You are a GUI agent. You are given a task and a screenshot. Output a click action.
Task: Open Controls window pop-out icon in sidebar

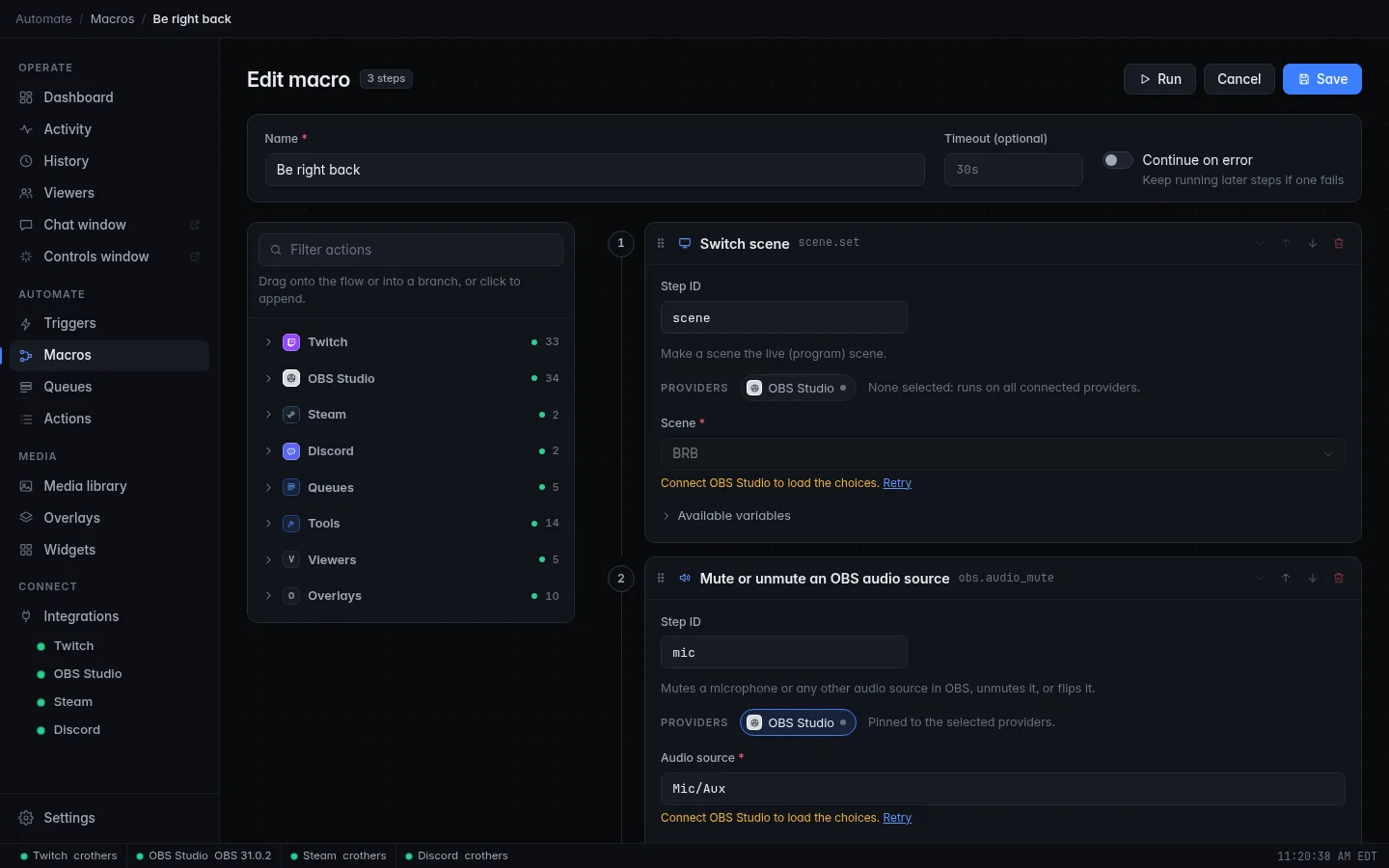[x=195, y=257]
